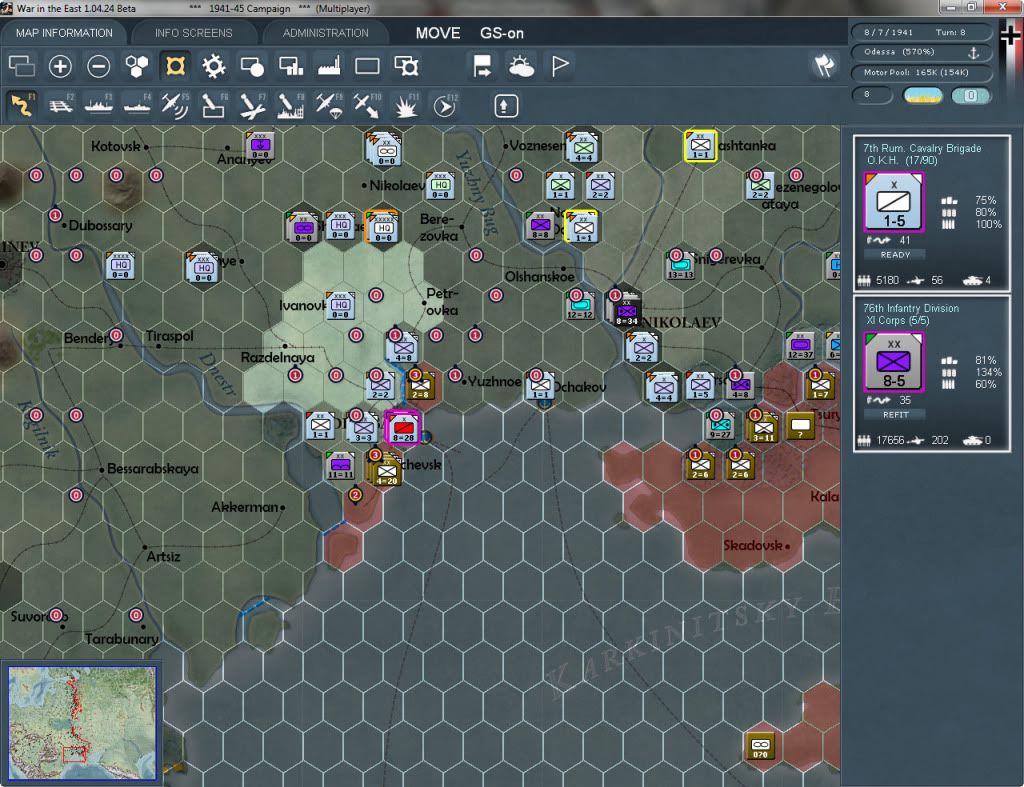Open 76th Infantry Division unit details
The width and height of the screenshot is (1024, 787).
tap(911, 308)
